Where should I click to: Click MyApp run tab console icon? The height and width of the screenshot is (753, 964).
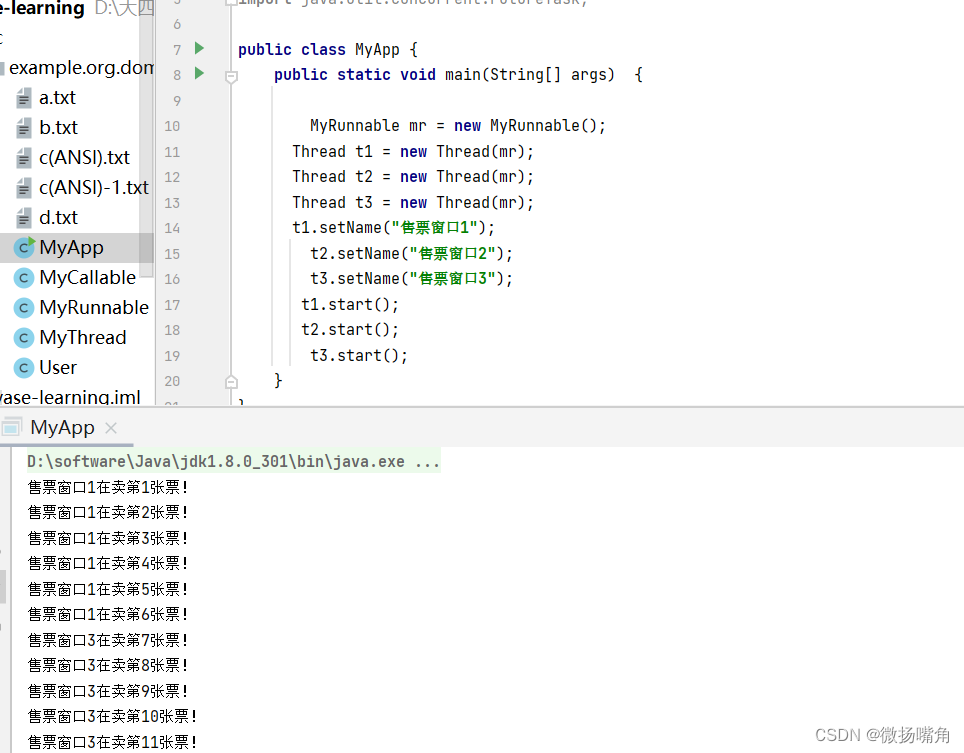[x=12, y=427]
